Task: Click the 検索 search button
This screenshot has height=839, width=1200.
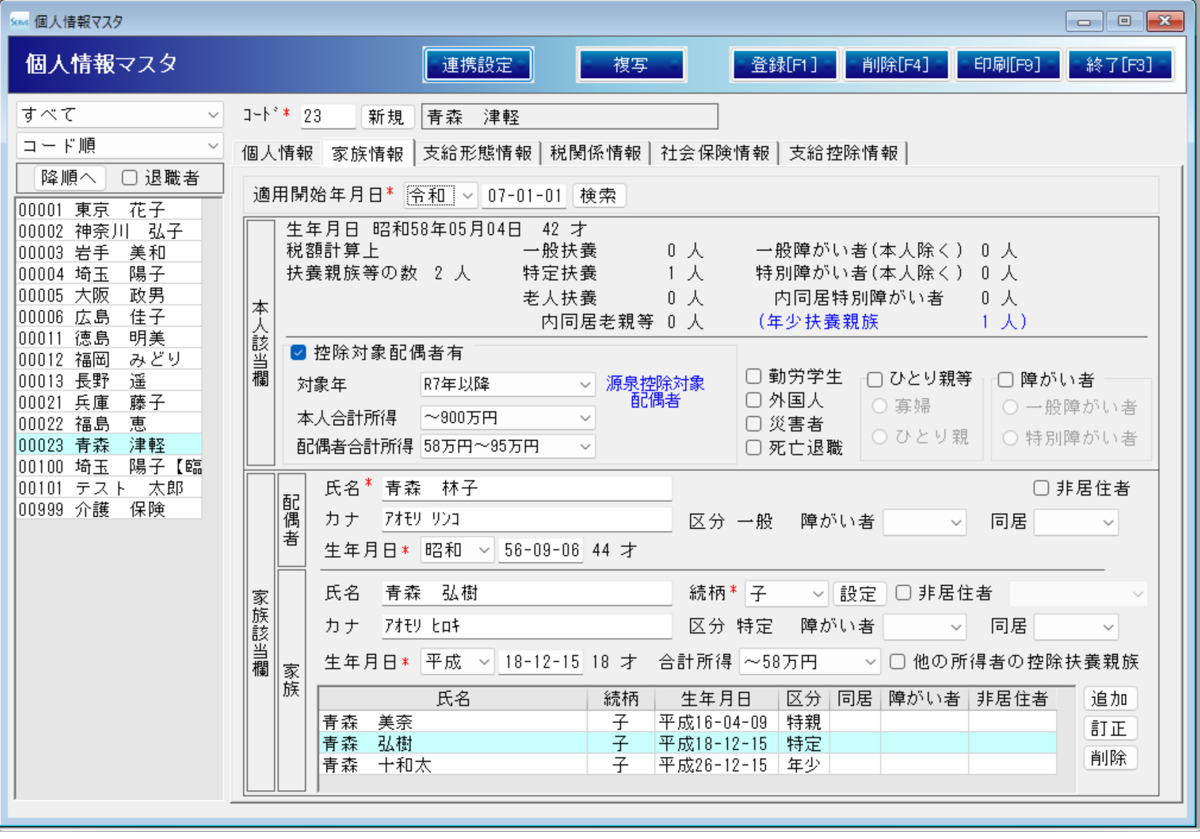Action: (x=598, y=195)
